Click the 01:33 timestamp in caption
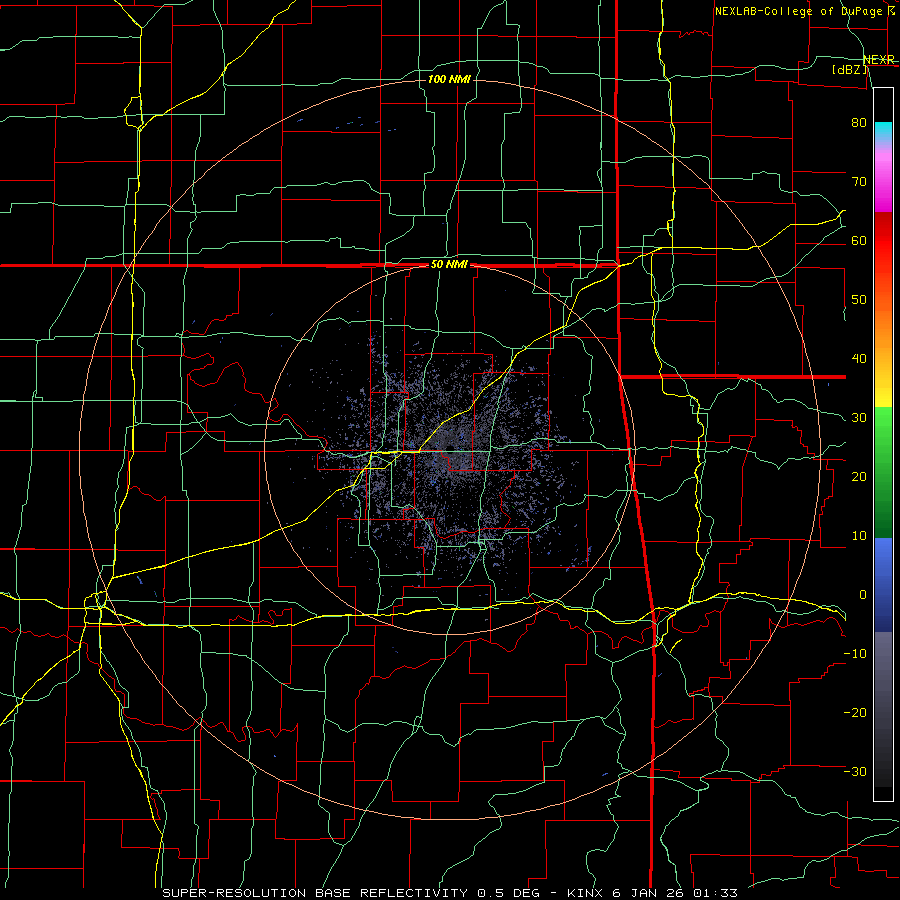This screenshot has height=900, width=900. (x=714, y=893)
